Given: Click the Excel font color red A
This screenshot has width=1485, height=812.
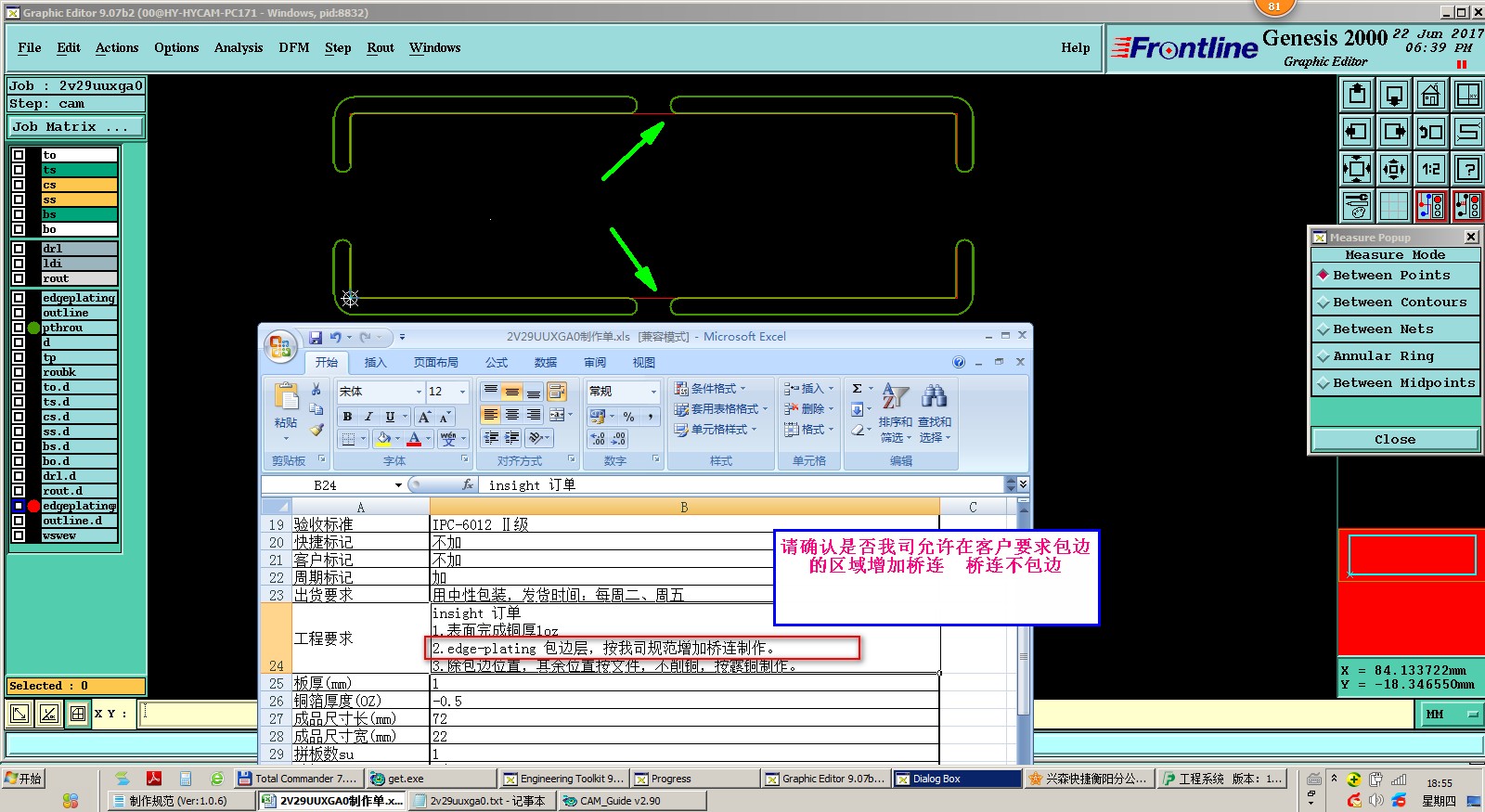Looking at the screenshot, I should [x=414, y=438].
